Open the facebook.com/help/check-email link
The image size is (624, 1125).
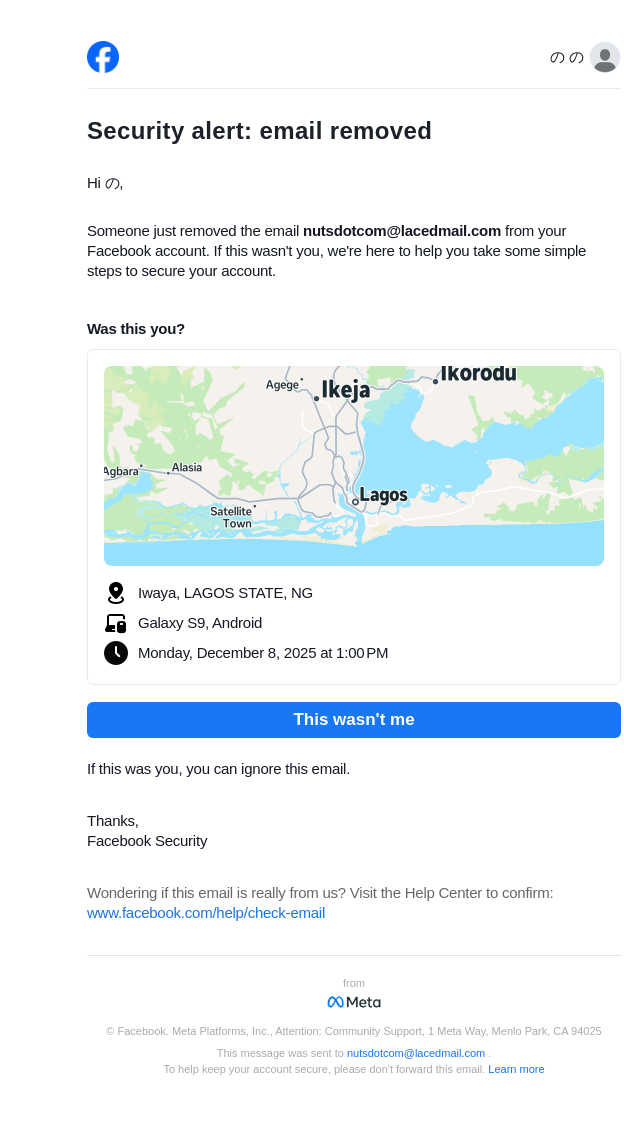(x=206, y=913)
